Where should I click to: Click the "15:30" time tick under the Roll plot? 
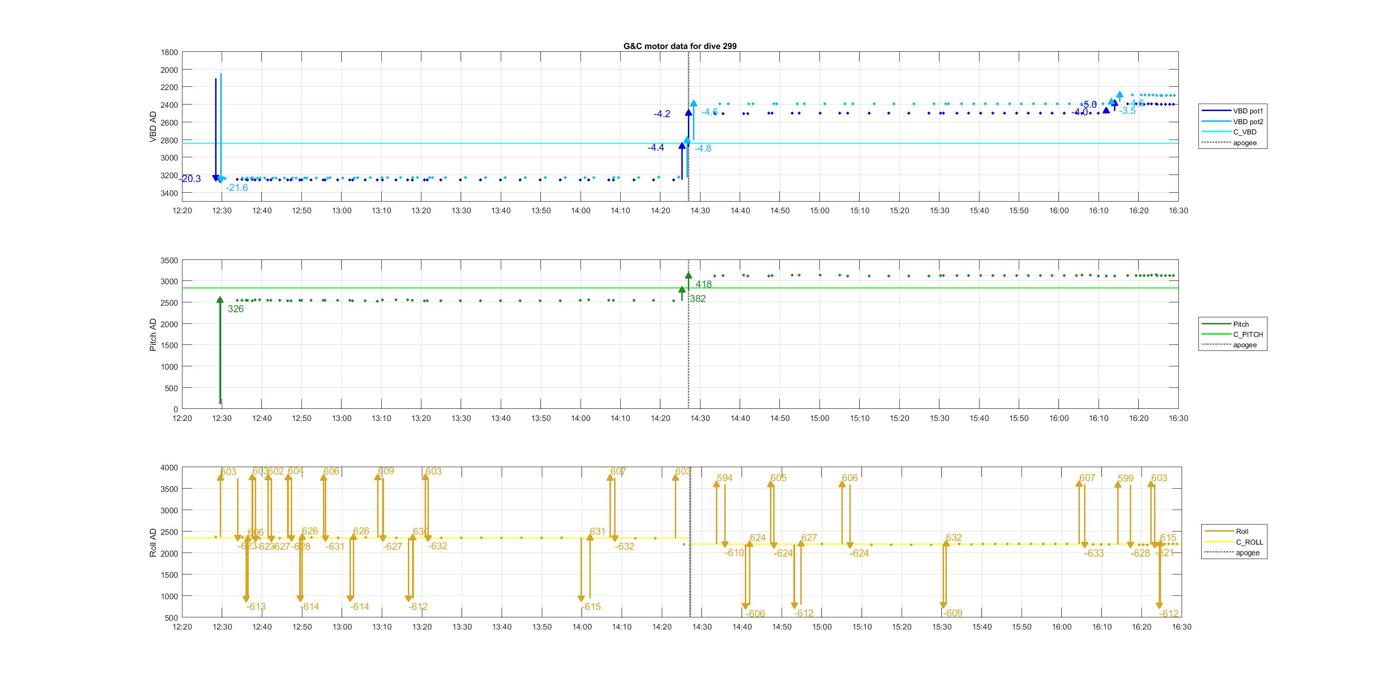pyautogui.click(x=940, y=627)
